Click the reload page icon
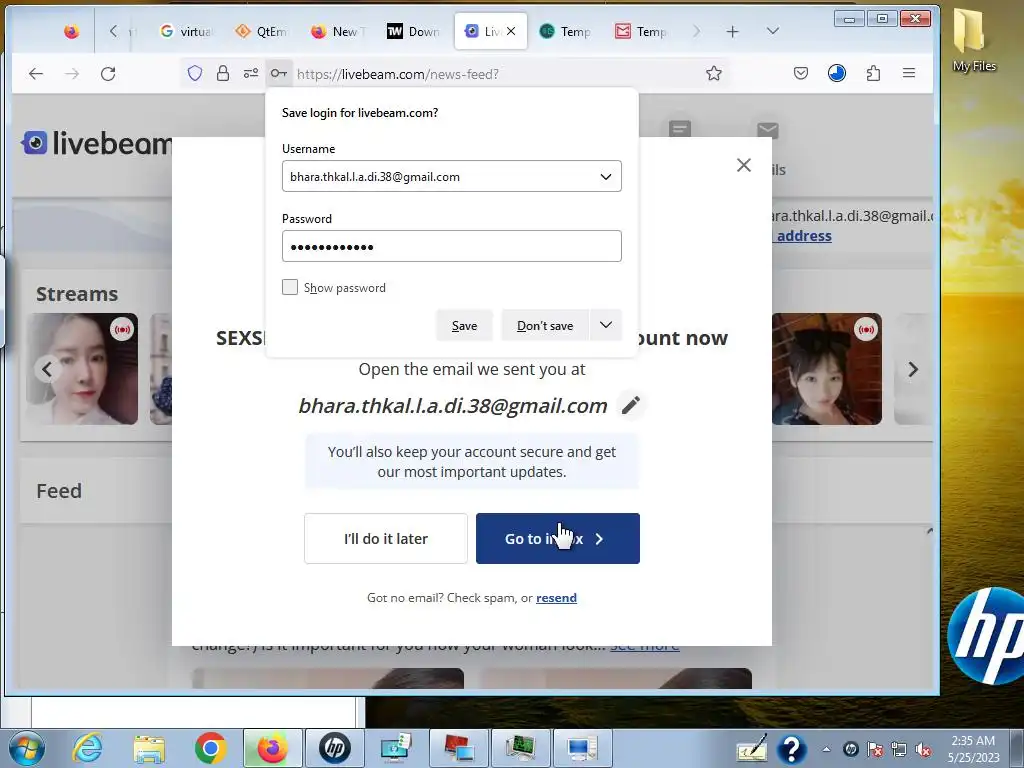Viewport: 1024px width, 768px height. pyautogui.click(x=108, y=74)
